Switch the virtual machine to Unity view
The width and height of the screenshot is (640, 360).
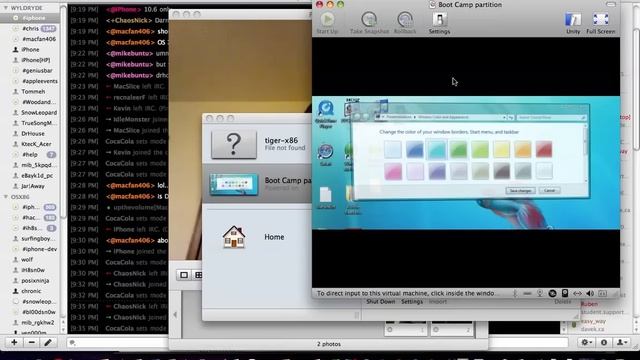coord(573,23)
